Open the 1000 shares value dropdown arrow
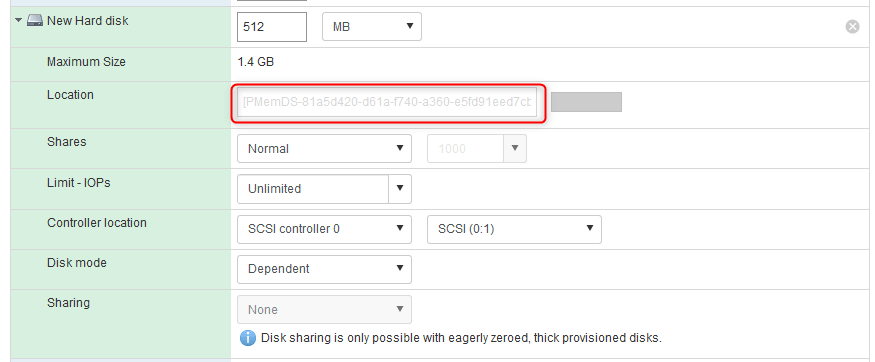 pyautogui.click(x=515, y=148)
